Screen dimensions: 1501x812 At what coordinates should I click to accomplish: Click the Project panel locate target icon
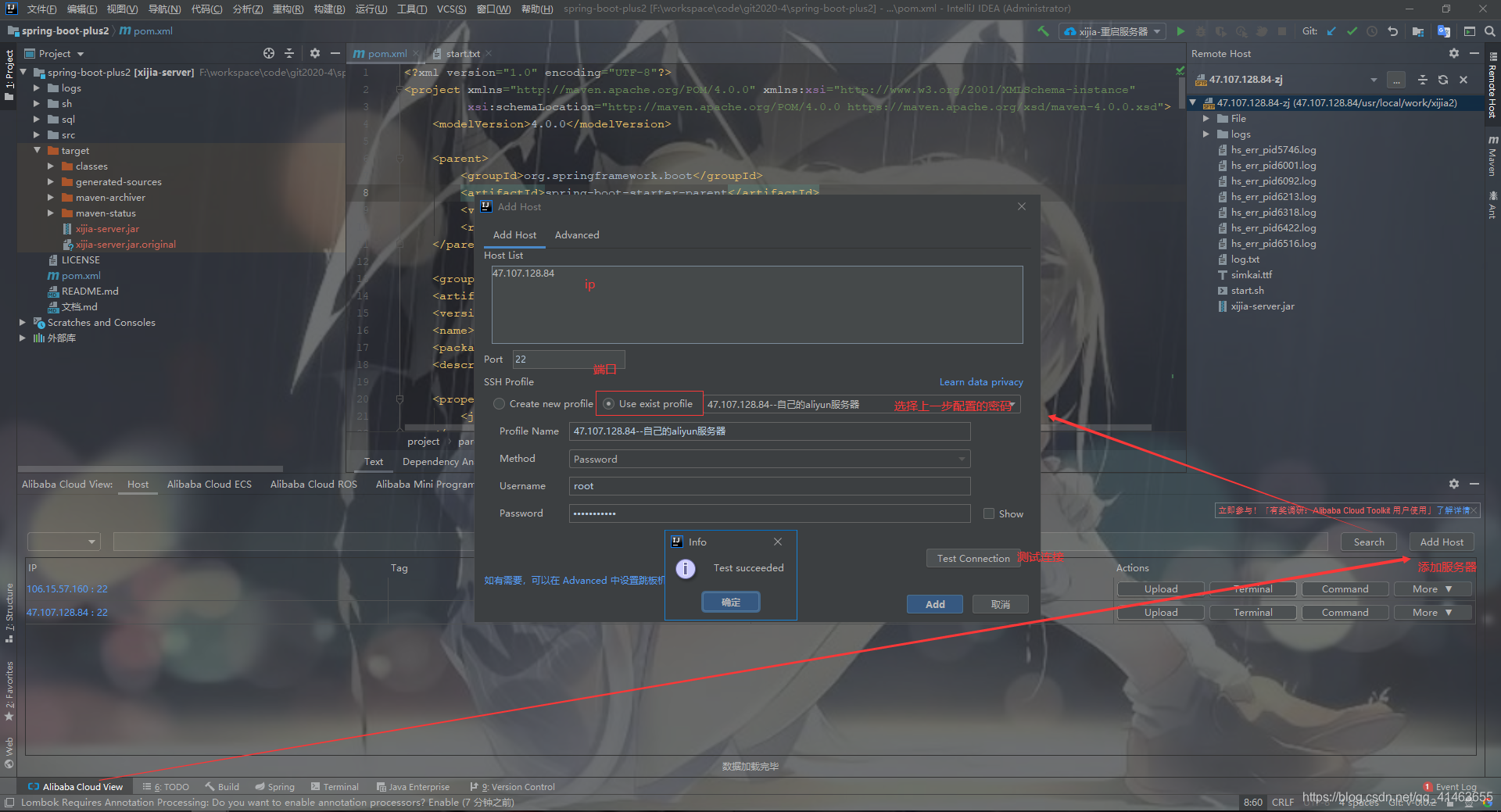pos(269,53)
